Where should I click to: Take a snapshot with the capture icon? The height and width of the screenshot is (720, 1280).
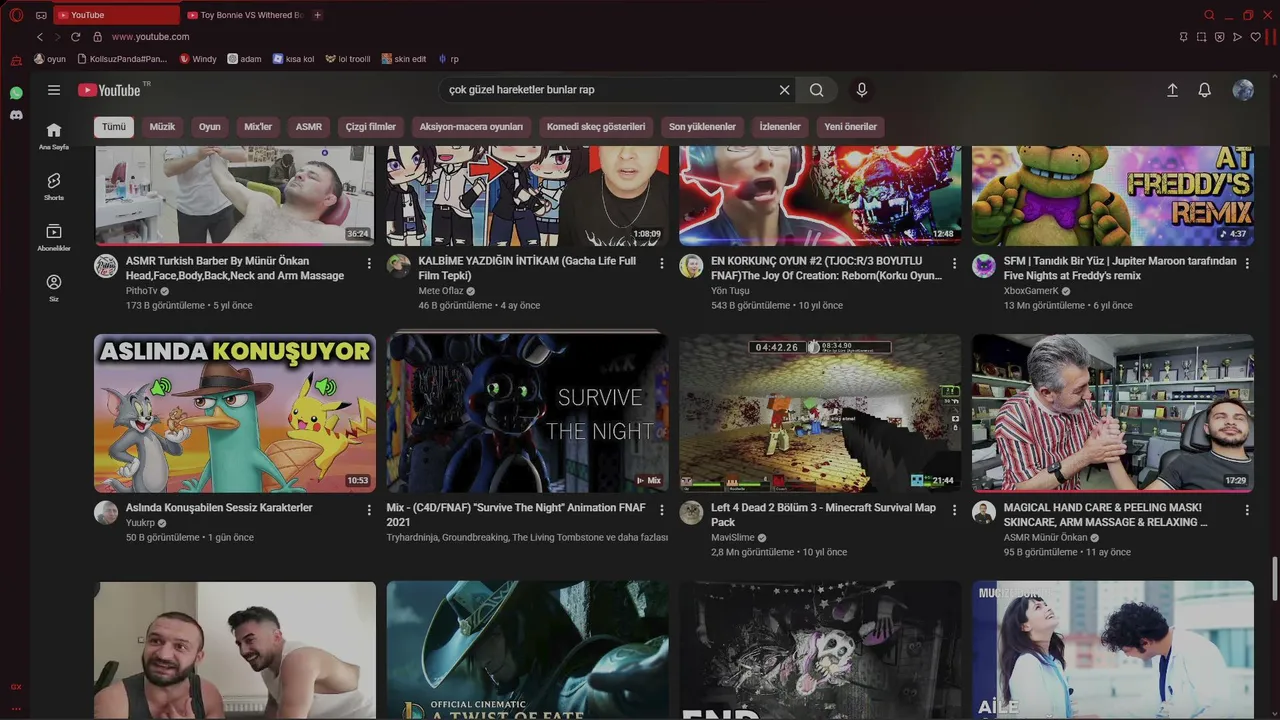tap(1201, 37)
